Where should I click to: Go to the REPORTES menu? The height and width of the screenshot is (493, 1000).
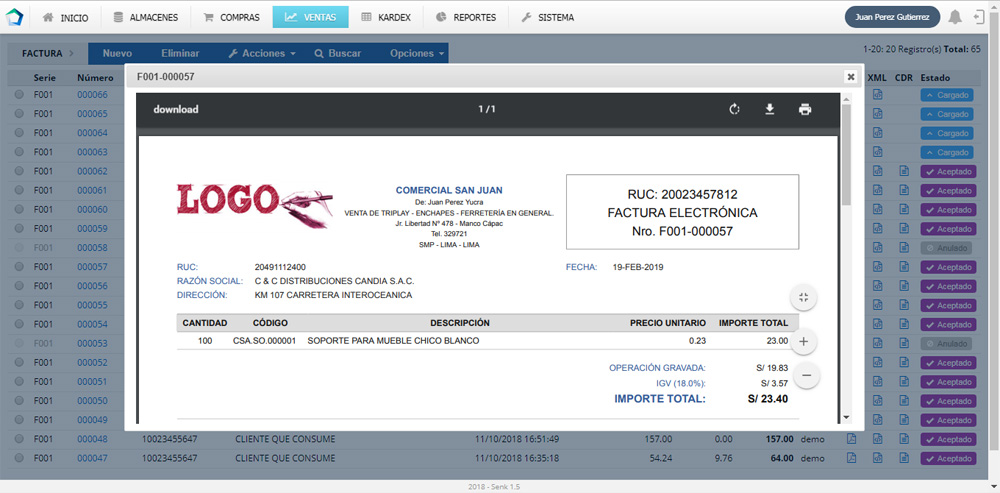click(x=465, y=17)
